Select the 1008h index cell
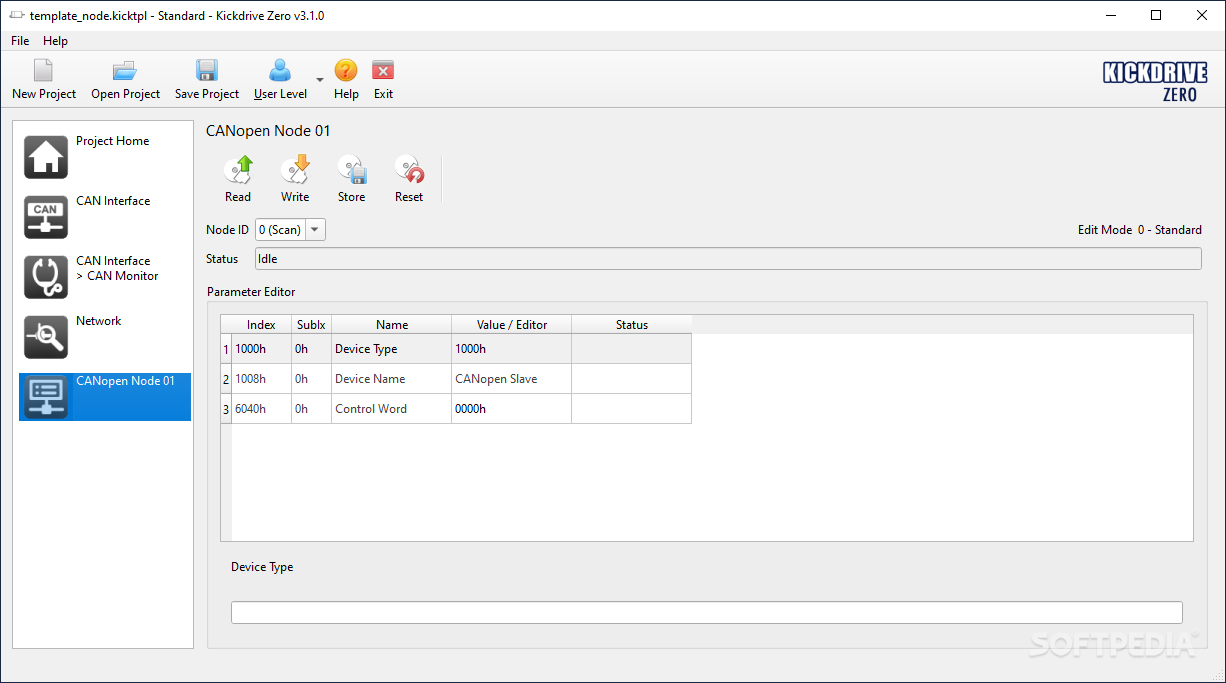This screenshot has height=683, width=1226. click(x=261, y=379)
